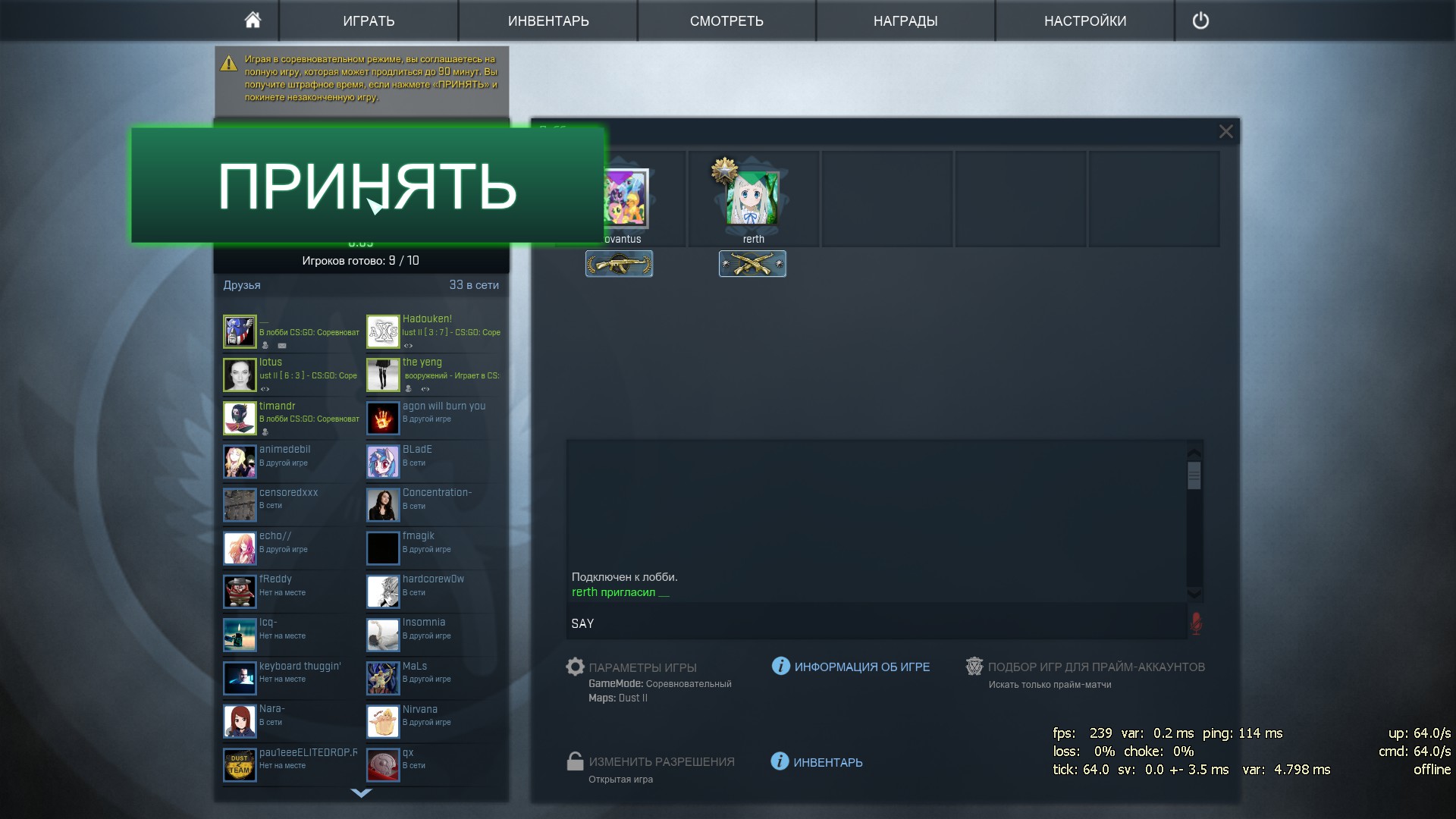Open the ИНВЕНТАРЬ menu tab
The height and width of the screenshot is (819, 1456).
[548, 20]
